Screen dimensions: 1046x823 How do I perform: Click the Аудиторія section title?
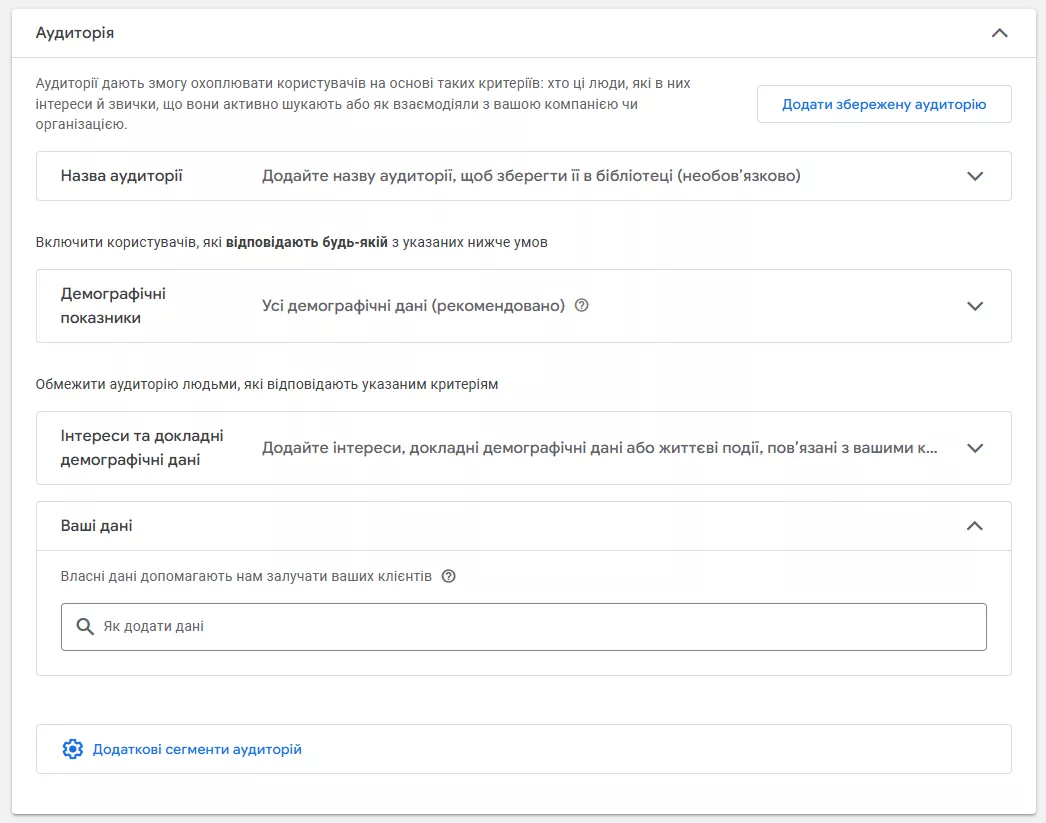tap(75, 33)
